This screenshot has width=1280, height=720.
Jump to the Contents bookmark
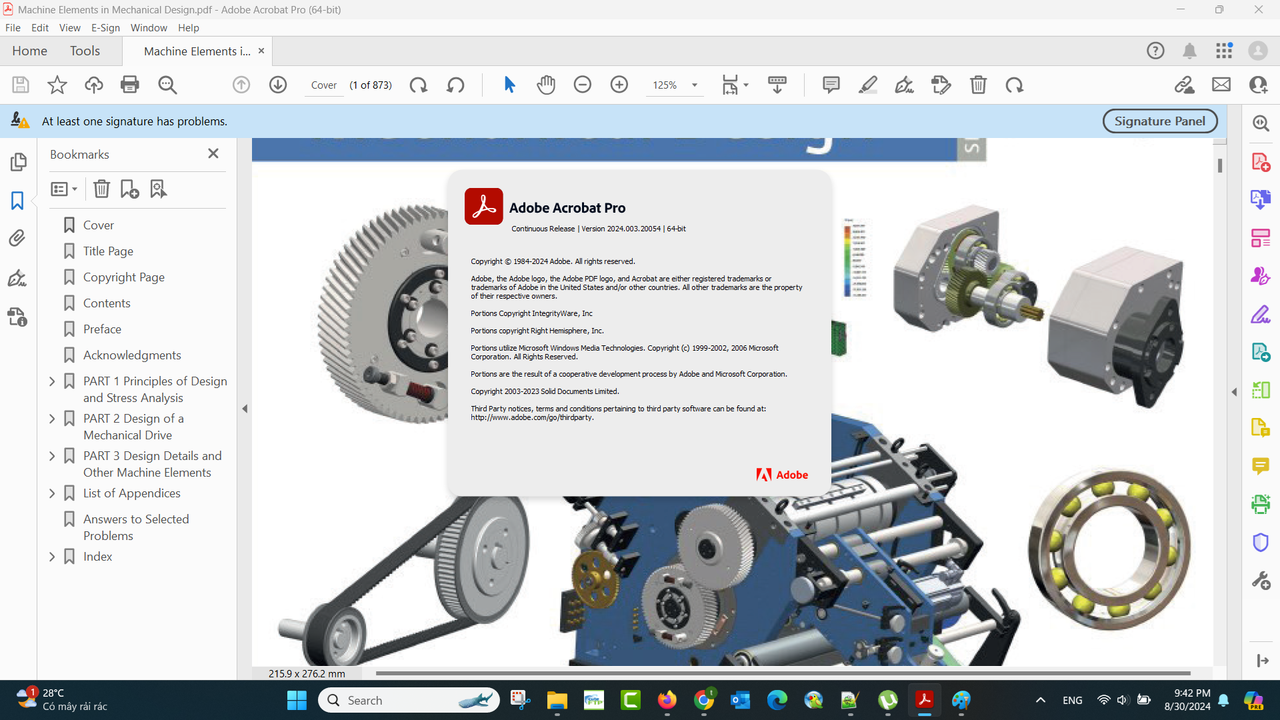point(107,303)
